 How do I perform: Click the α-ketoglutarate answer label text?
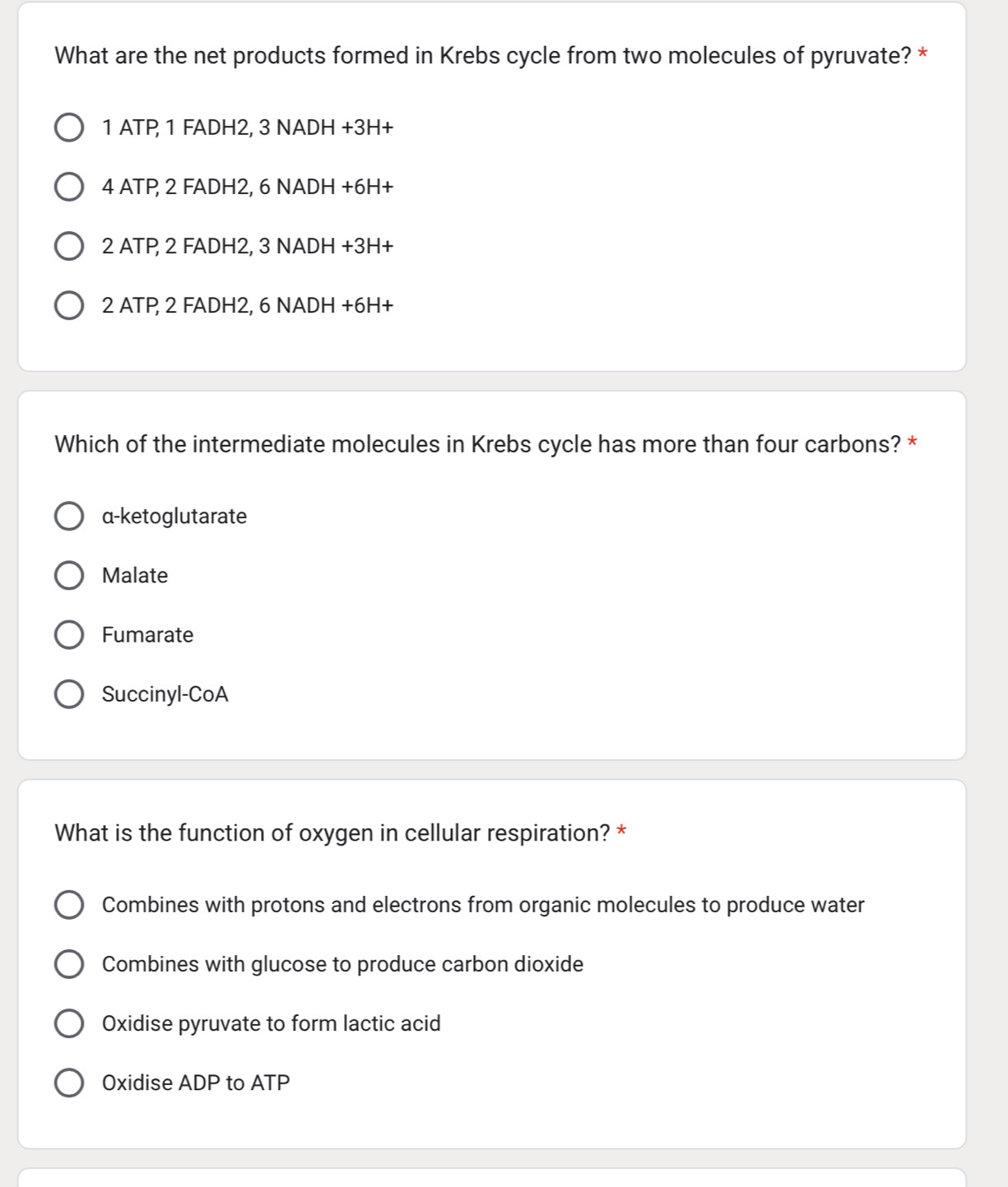[174, 517]
